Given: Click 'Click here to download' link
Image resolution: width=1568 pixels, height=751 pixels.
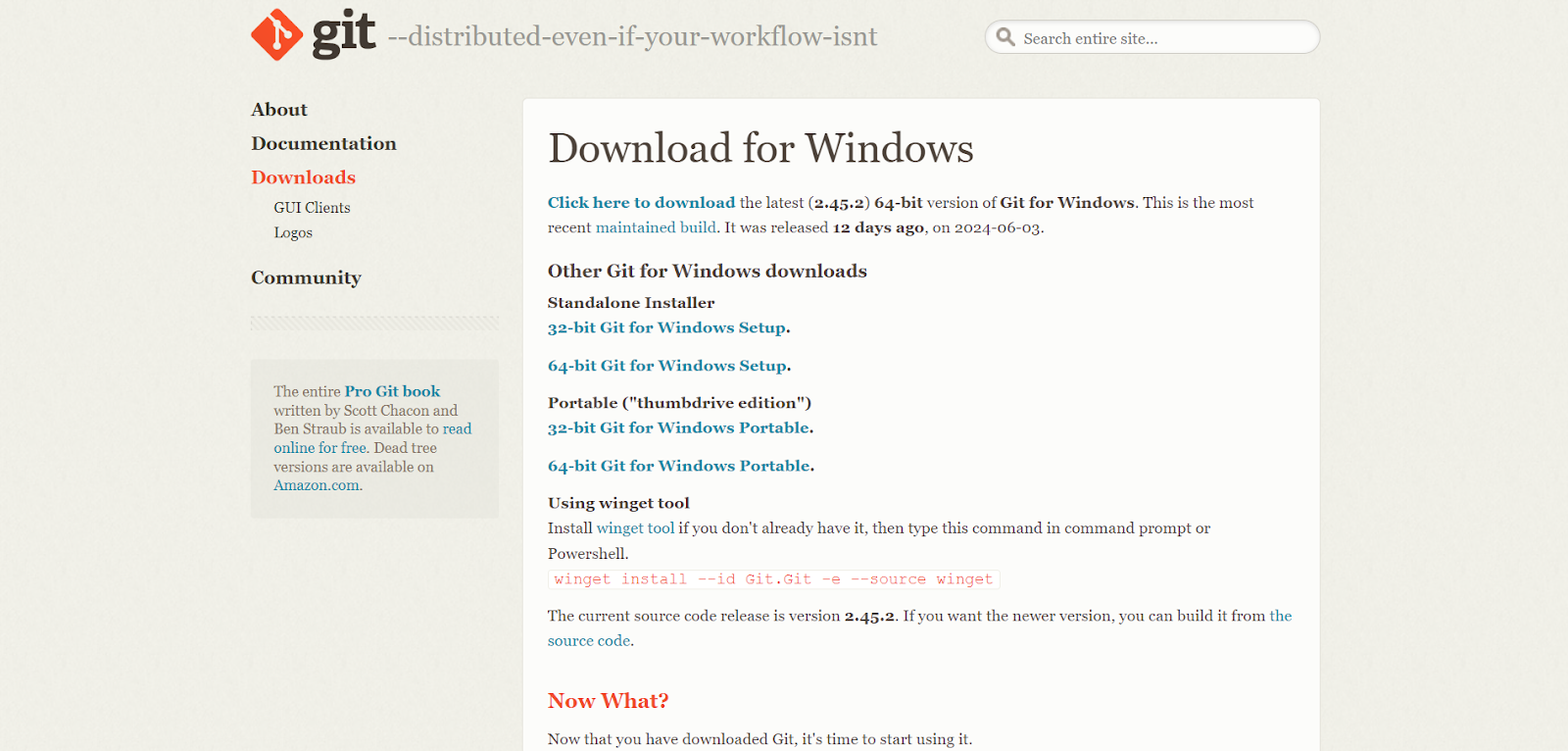Looking at the screenshot, I should [641, 203].
